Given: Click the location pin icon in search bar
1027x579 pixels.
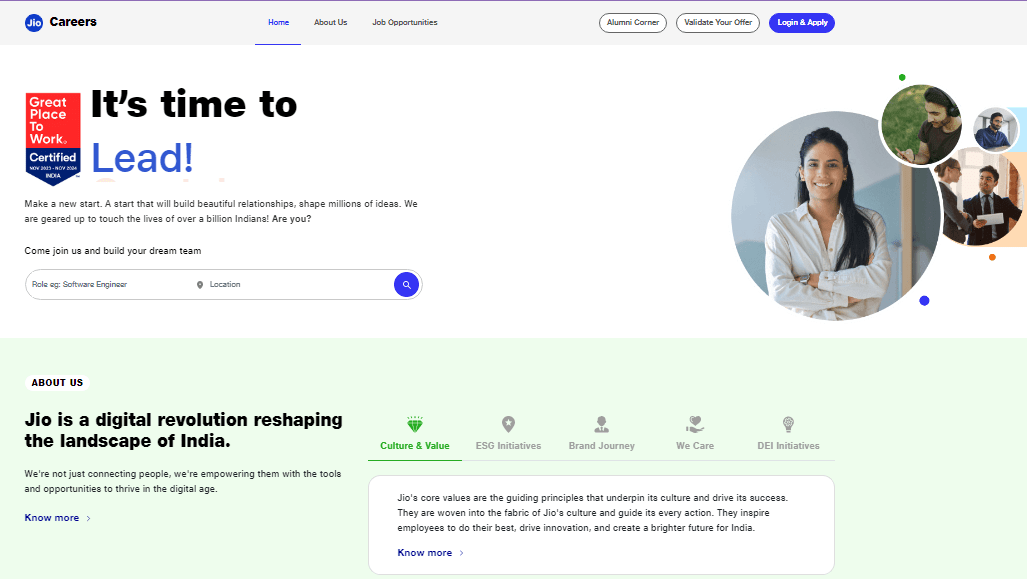Looking at the screenshot, I should [201, 284].
